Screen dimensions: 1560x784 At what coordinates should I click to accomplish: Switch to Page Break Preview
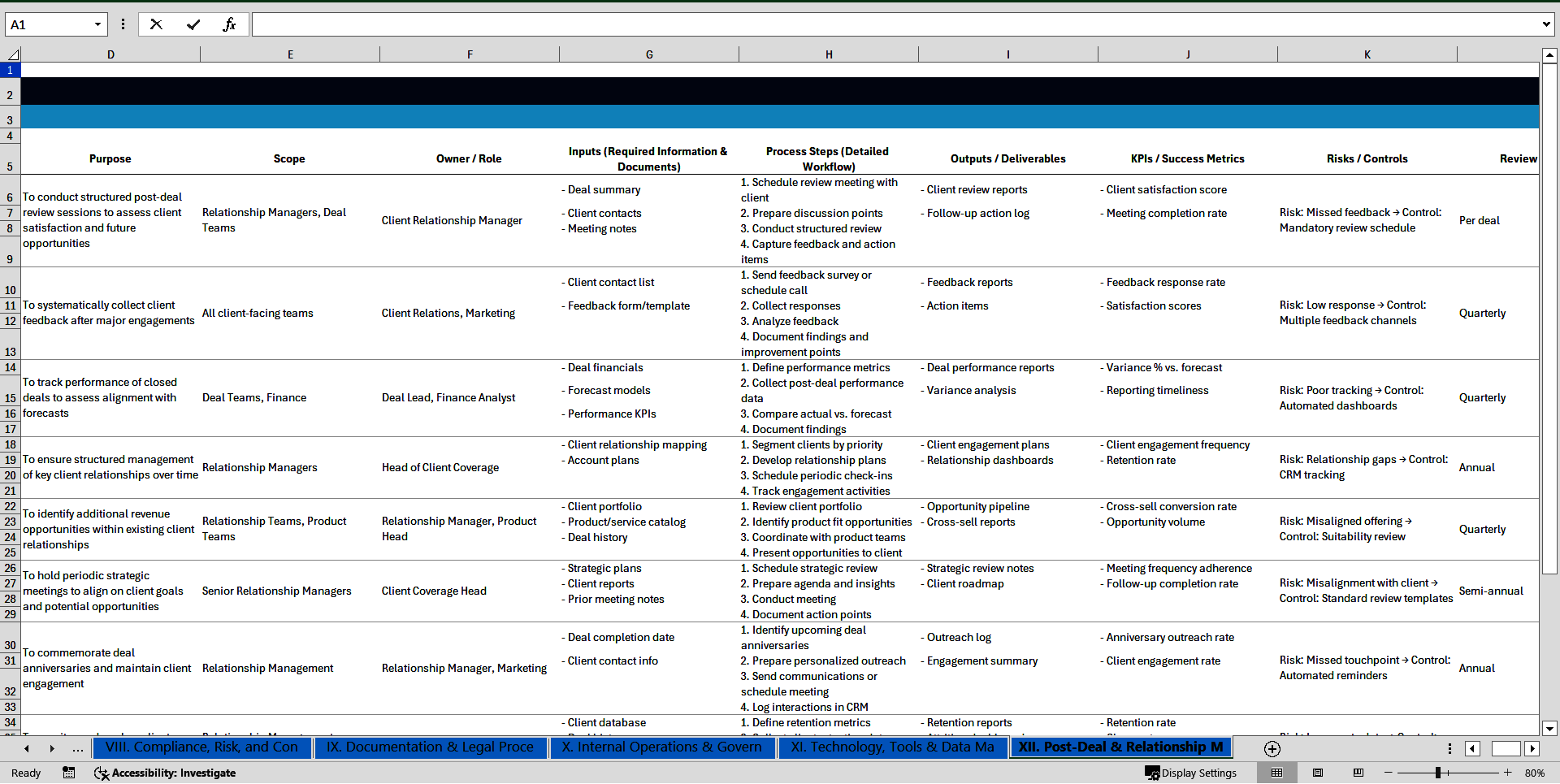1358,773
